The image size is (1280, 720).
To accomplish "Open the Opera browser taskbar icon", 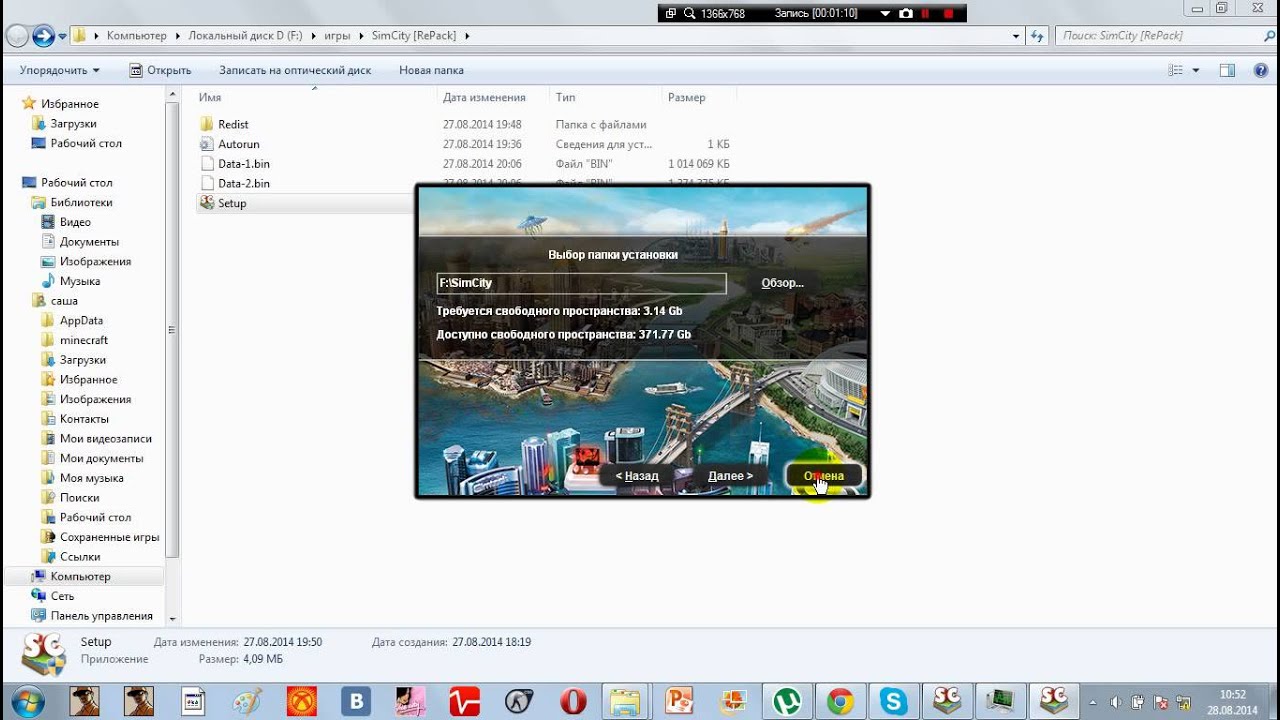I will 572,701.
